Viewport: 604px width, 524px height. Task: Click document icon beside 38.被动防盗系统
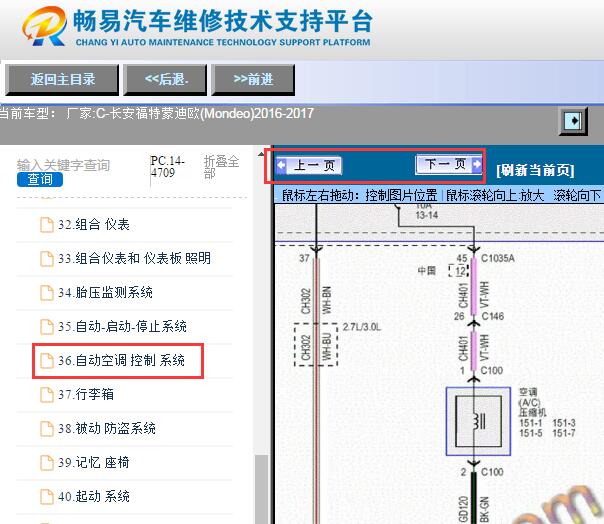tap(47, 429)
